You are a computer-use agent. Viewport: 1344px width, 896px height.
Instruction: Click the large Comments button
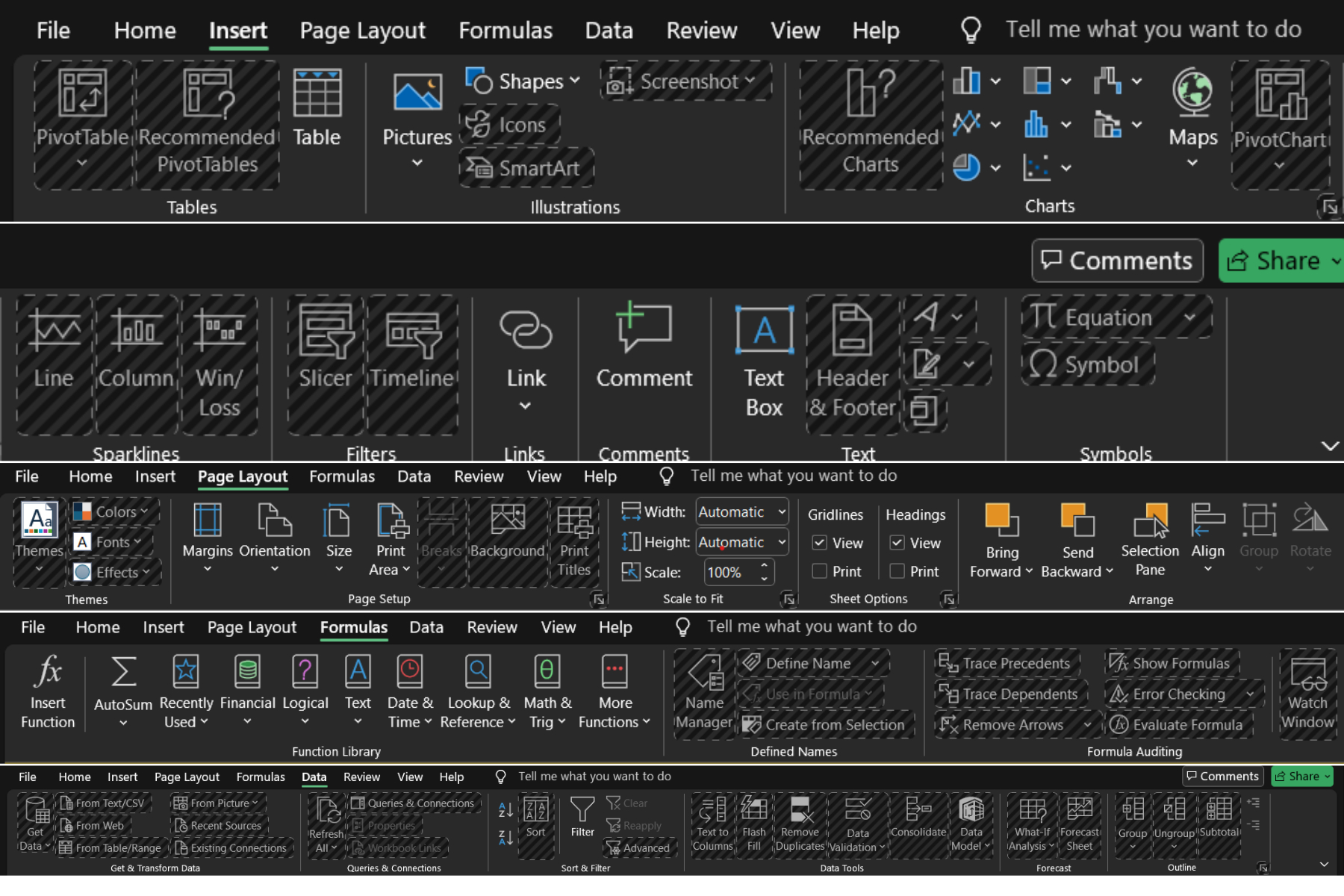[1117, 261]
